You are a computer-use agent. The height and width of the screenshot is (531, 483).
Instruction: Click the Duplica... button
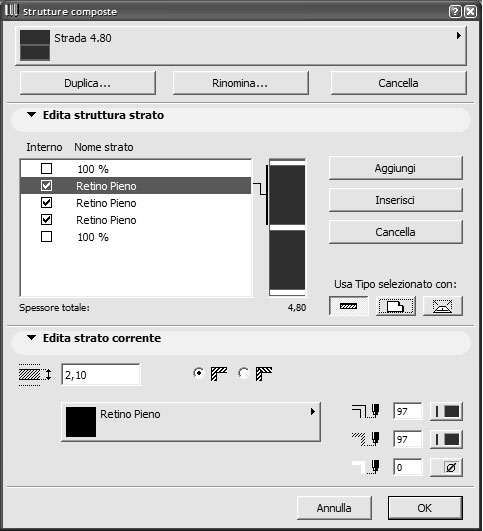click(88, 83)
